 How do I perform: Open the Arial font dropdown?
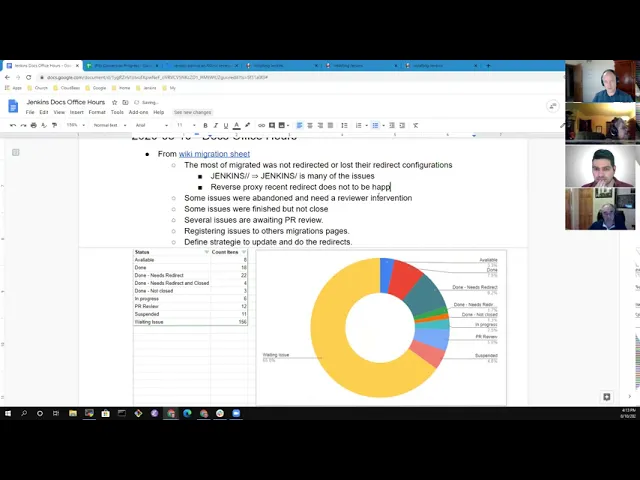pyautogui.click(x=151, y=125)
